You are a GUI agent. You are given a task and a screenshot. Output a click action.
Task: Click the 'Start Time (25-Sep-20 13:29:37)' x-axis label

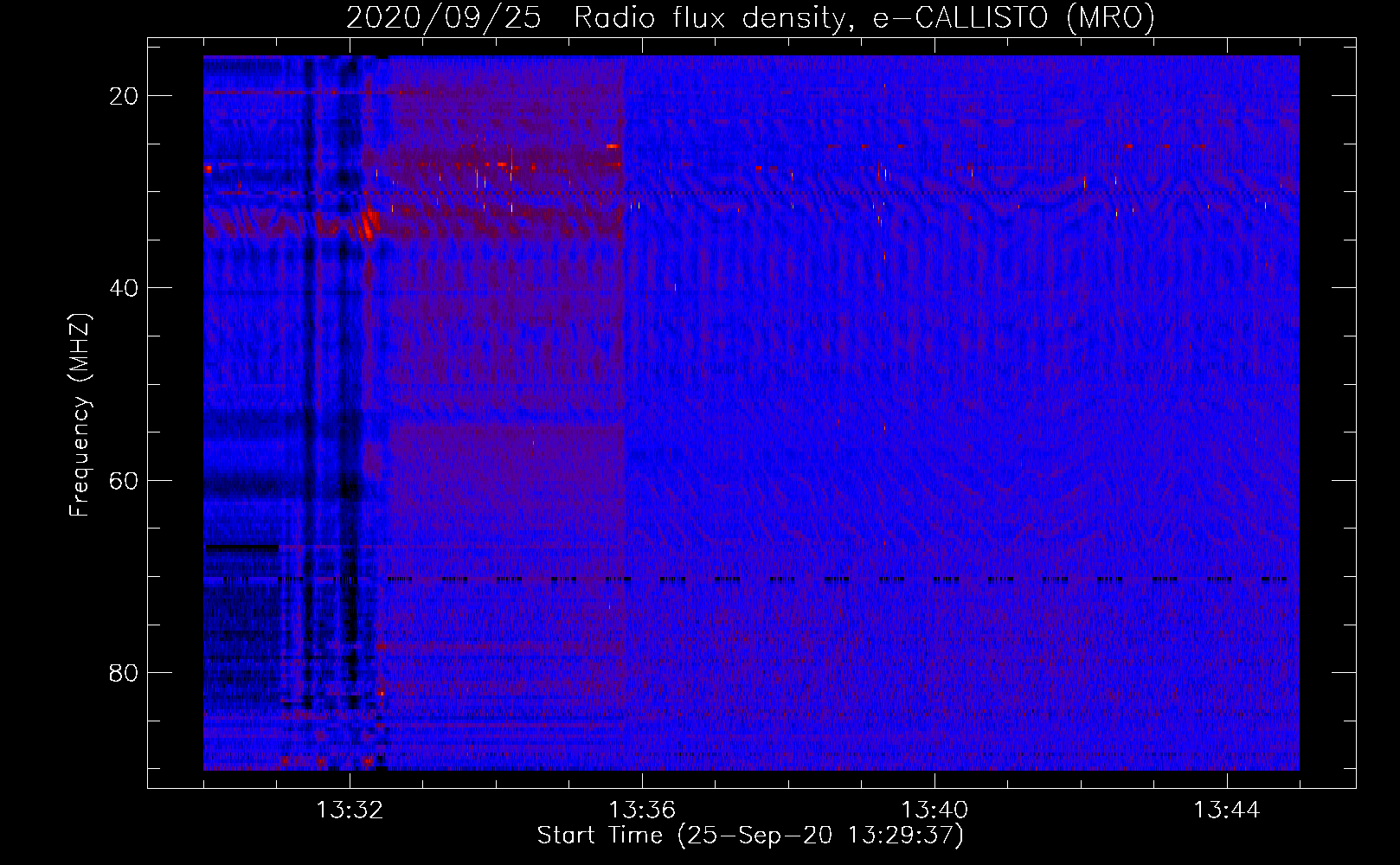tap(750, 836)
